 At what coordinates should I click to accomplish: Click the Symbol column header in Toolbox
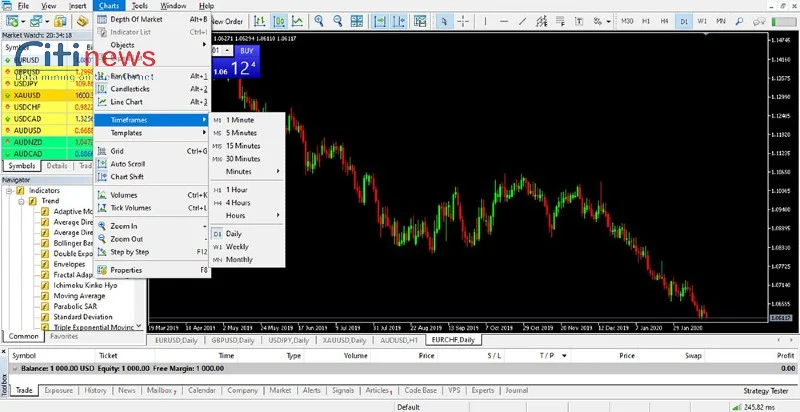tap(23, 356)
